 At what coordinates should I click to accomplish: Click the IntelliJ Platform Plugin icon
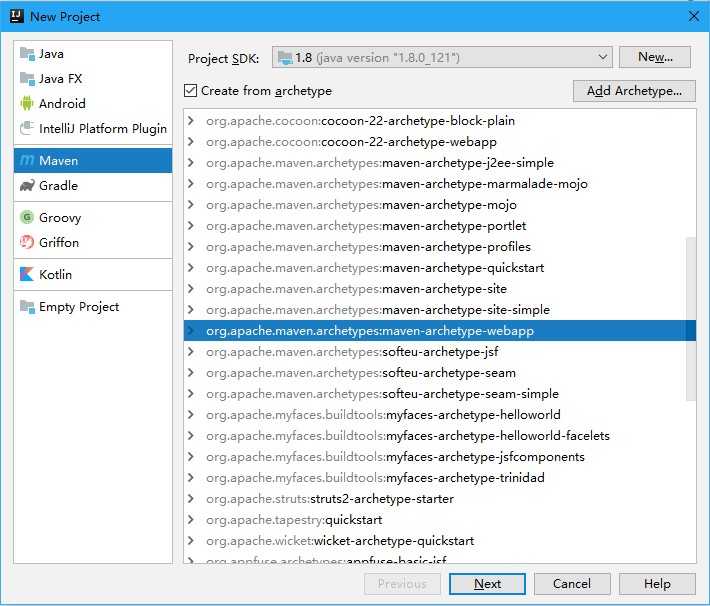pyautogui.click(x=27, y=128)
